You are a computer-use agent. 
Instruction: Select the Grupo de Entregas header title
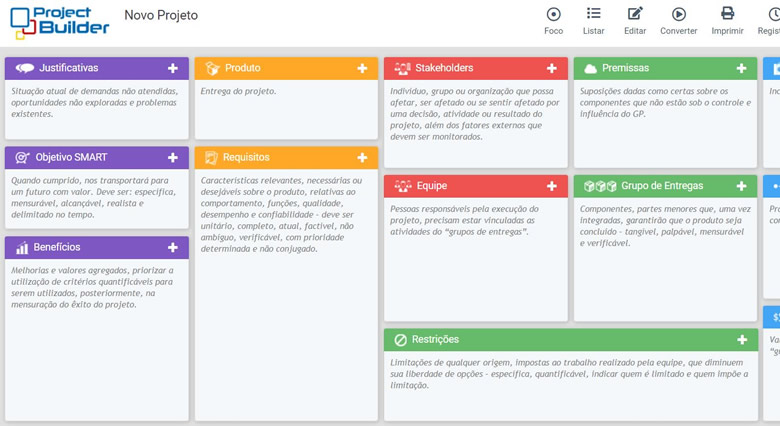(x=662, y=186)
